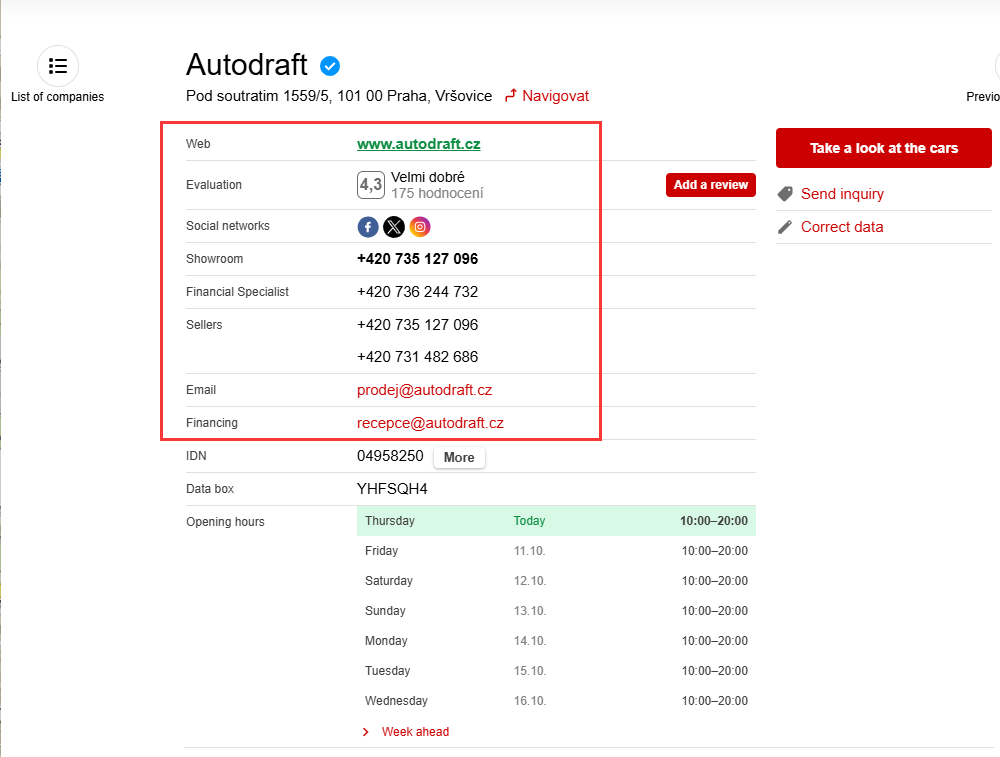The image size is (1000, 757).
Task: Click the blue verified badge next to Autodraft
Action: pyautogui.click(x=330, y=66)
